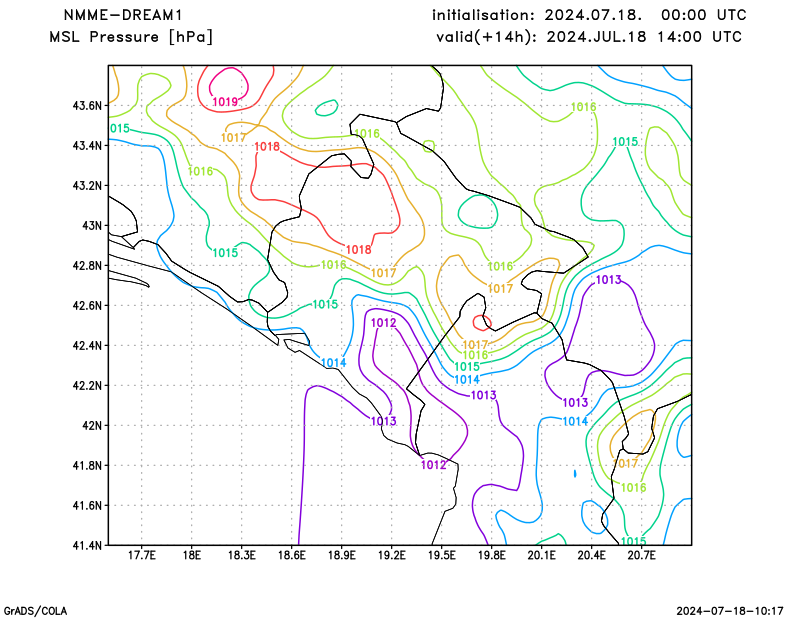Image resolution: width=800 pixels, height=618 pixels.
Task: Select the 2024-07-18-10:17 timestamp
Action: pos(730,611)
